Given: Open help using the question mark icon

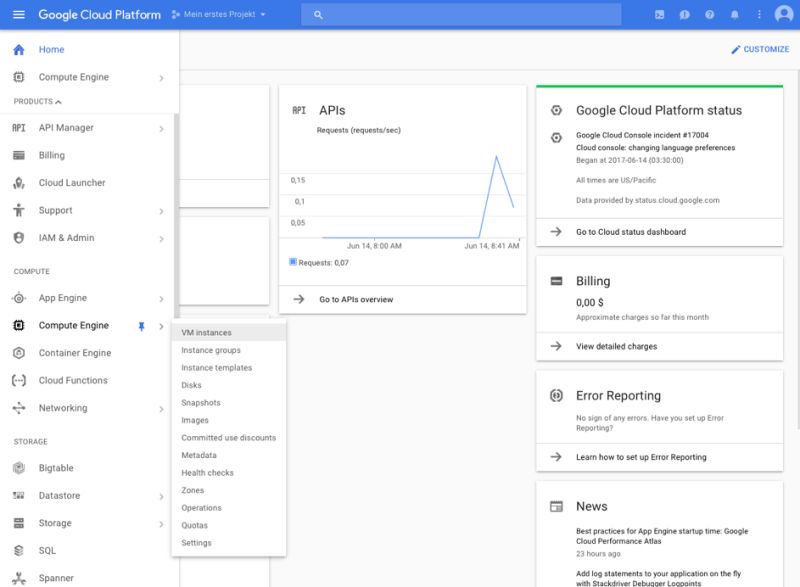Looking at the screenshot, I should point(710,14).
